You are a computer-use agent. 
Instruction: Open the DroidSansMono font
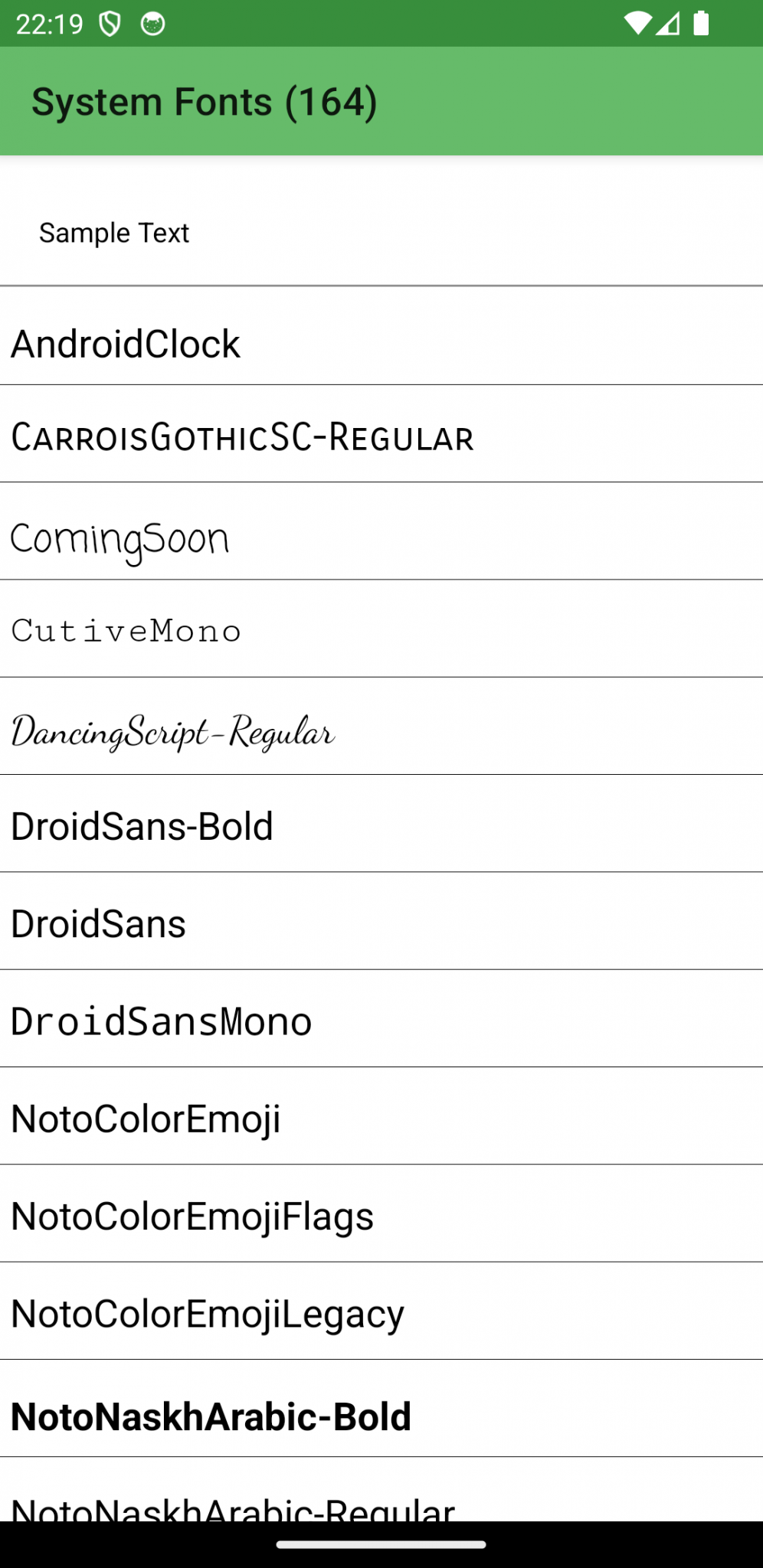pos(306,1020)
